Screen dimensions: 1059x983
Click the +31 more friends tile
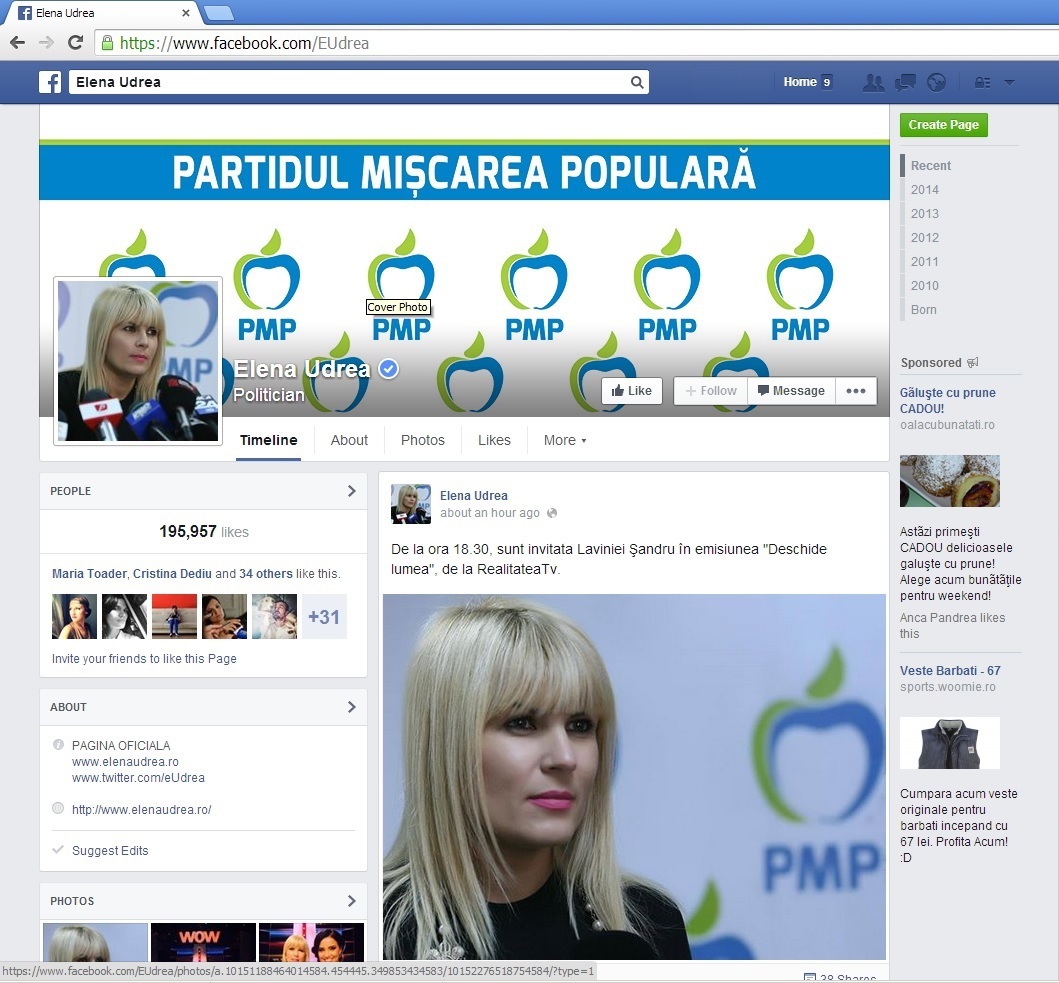pyautogui.click(x=324, y=616)
